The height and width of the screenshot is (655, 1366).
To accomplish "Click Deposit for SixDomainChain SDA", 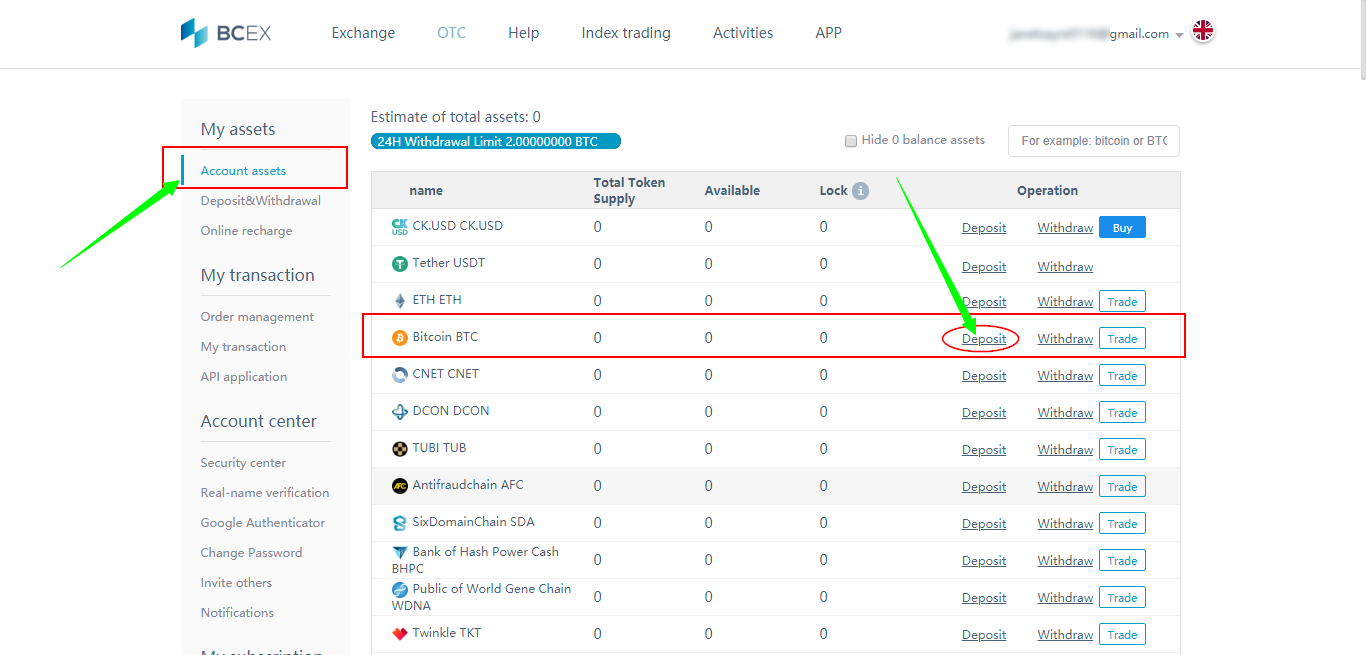I will [984, 524].
